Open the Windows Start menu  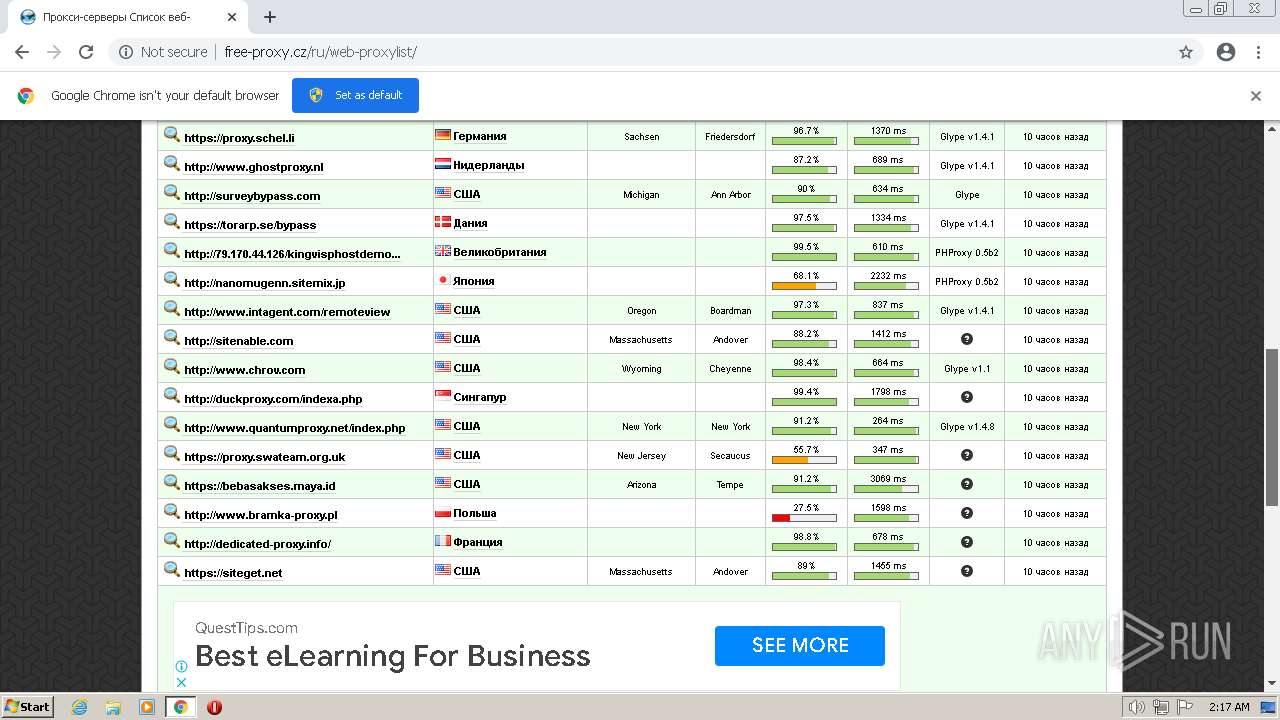(28, 706)
